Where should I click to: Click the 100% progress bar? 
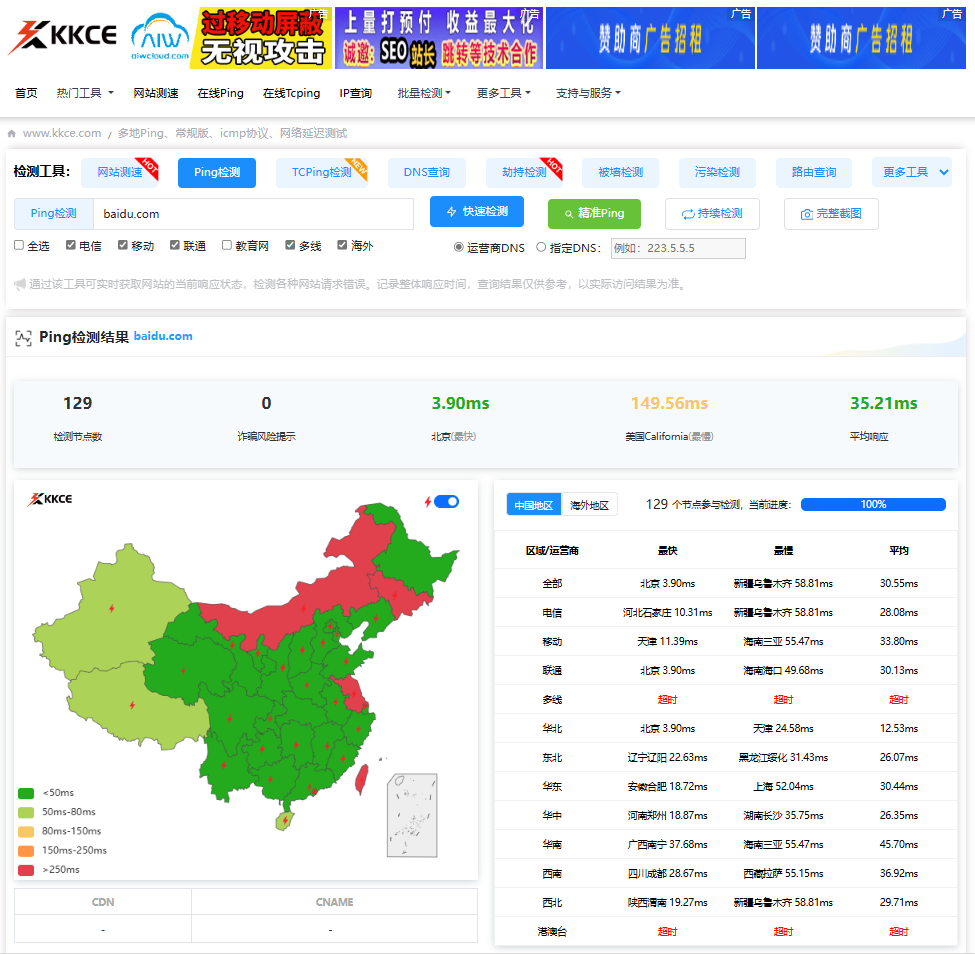click(873, 504)
